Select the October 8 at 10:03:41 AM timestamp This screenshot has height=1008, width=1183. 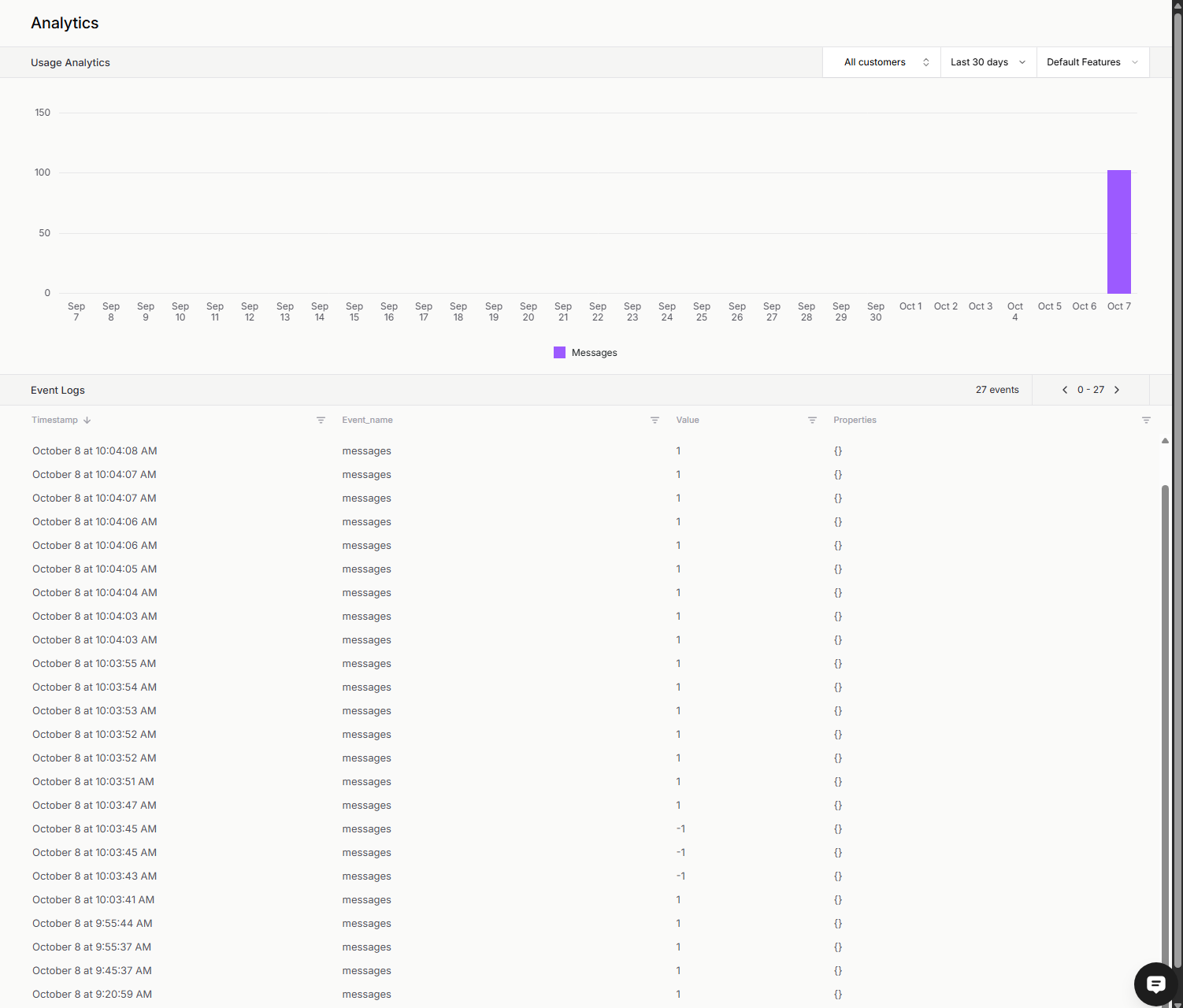93,900
